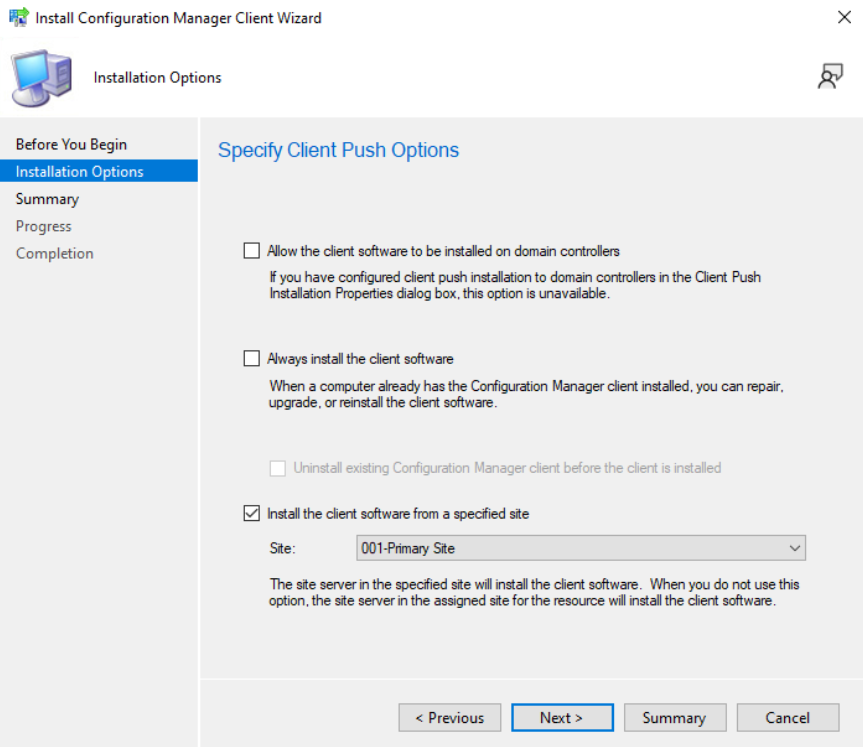Click the Summary button at the bottom

(x=674, y=718)
